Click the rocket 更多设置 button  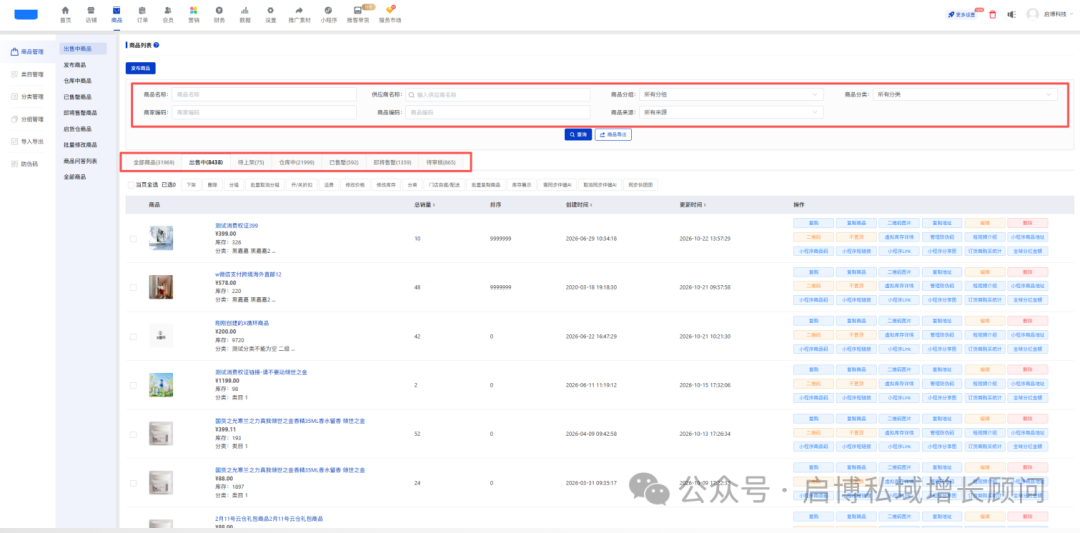pyautogui.click(x=964, y=14)
